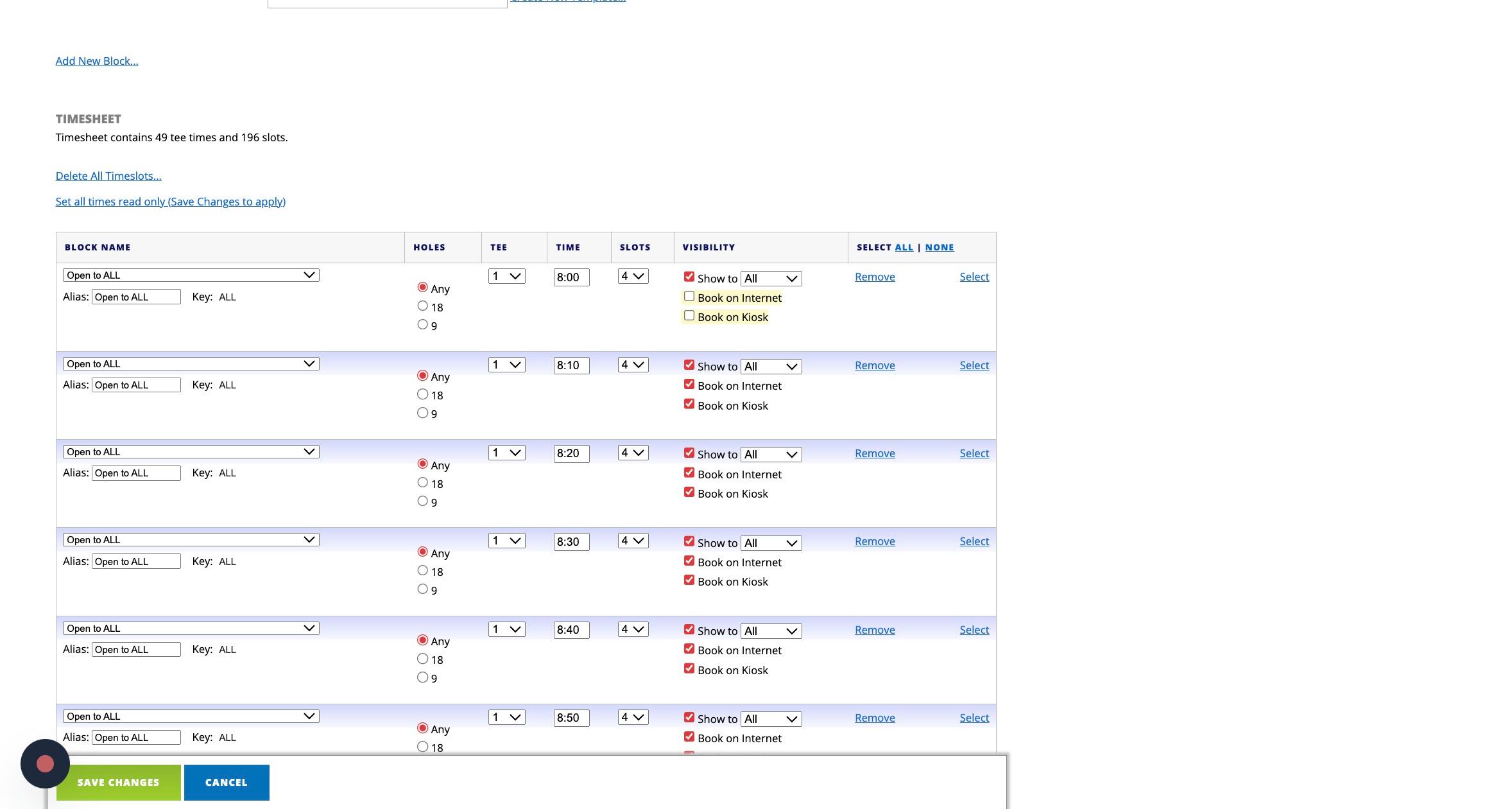
Task: Click Select ALL in header
Action: tap(904, 247)
